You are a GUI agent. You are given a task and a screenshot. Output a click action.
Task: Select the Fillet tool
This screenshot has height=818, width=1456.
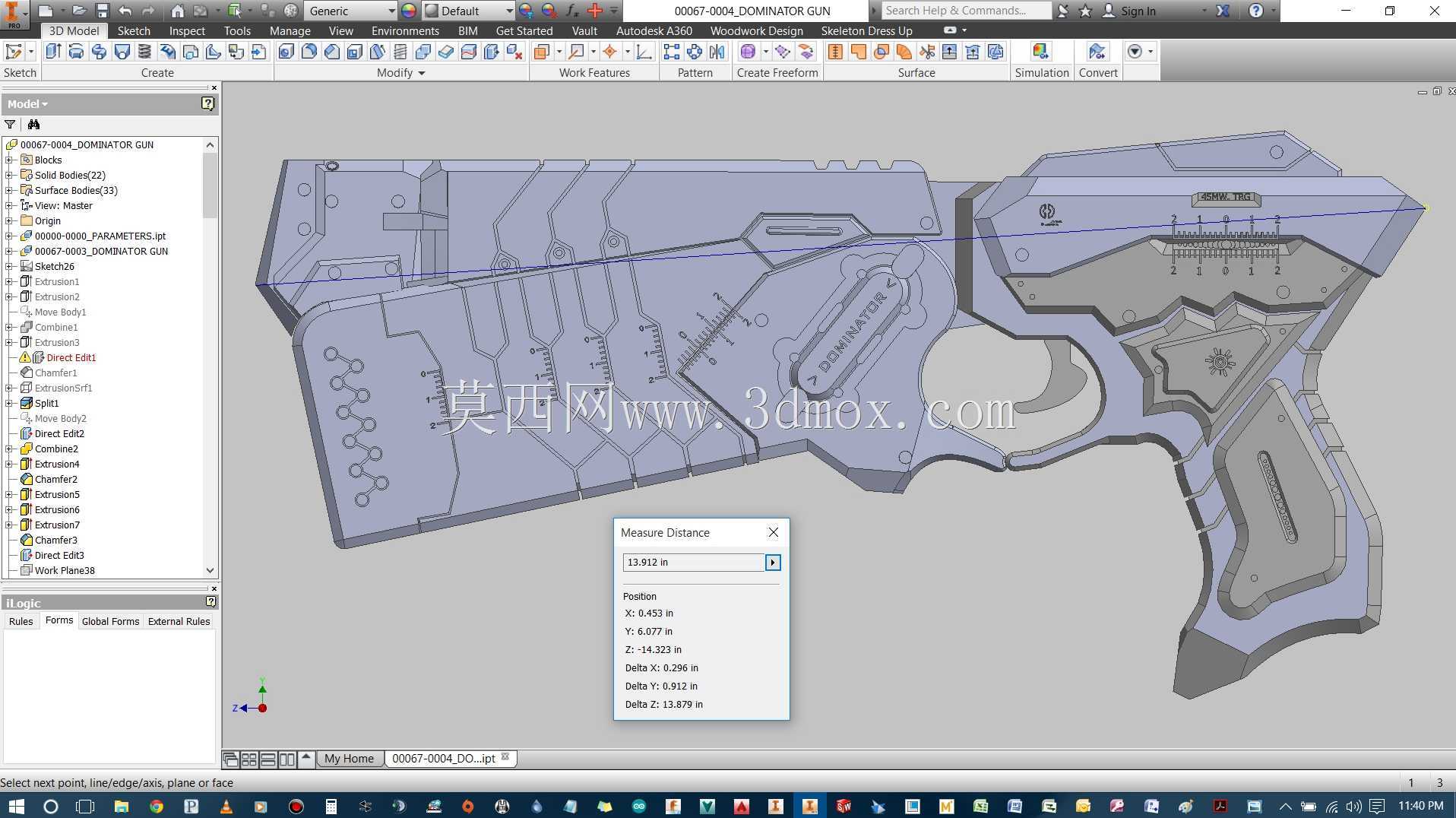coord(309,52)
